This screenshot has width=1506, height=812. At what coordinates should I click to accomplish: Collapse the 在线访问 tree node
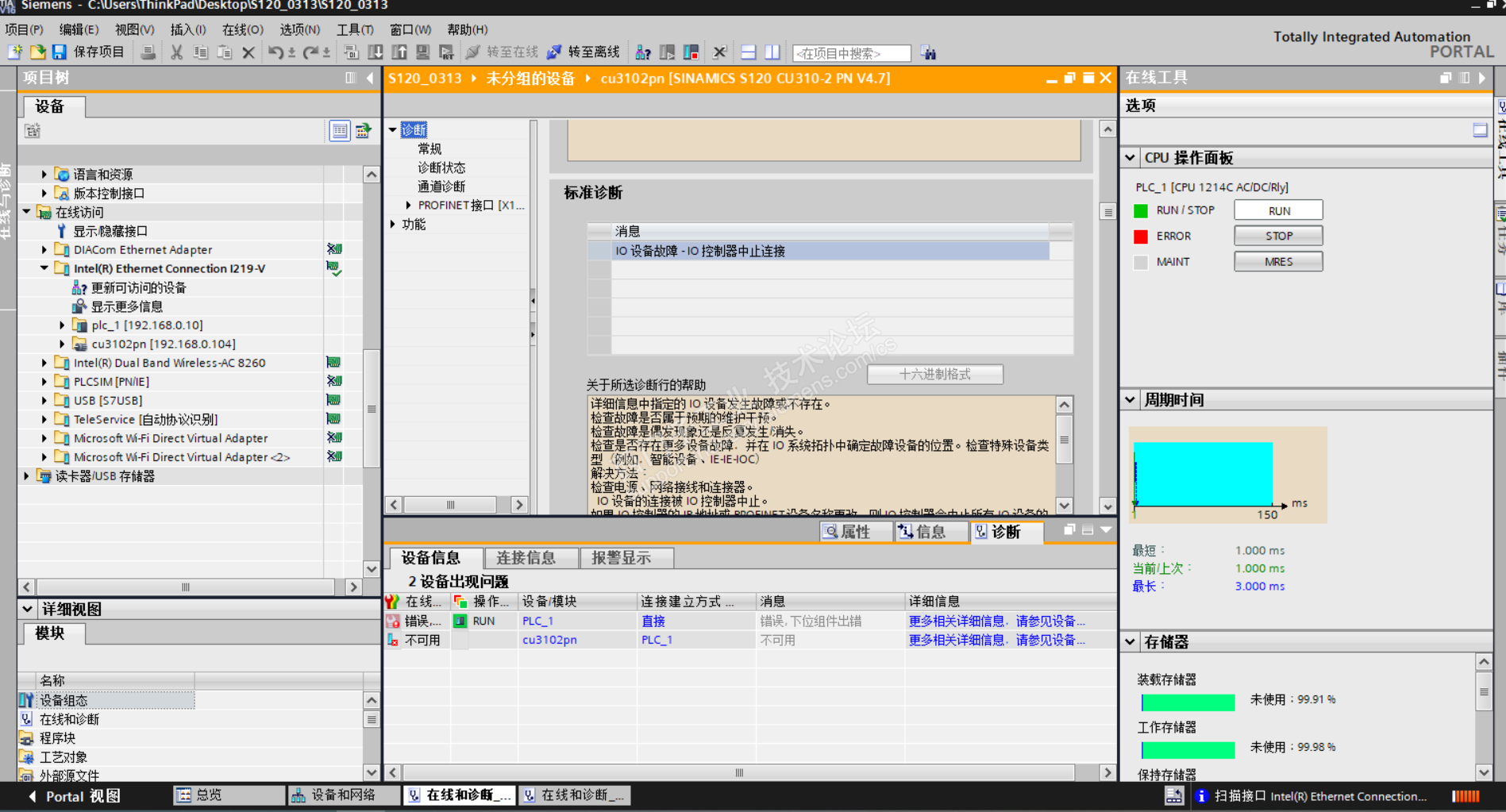point(27,212)
